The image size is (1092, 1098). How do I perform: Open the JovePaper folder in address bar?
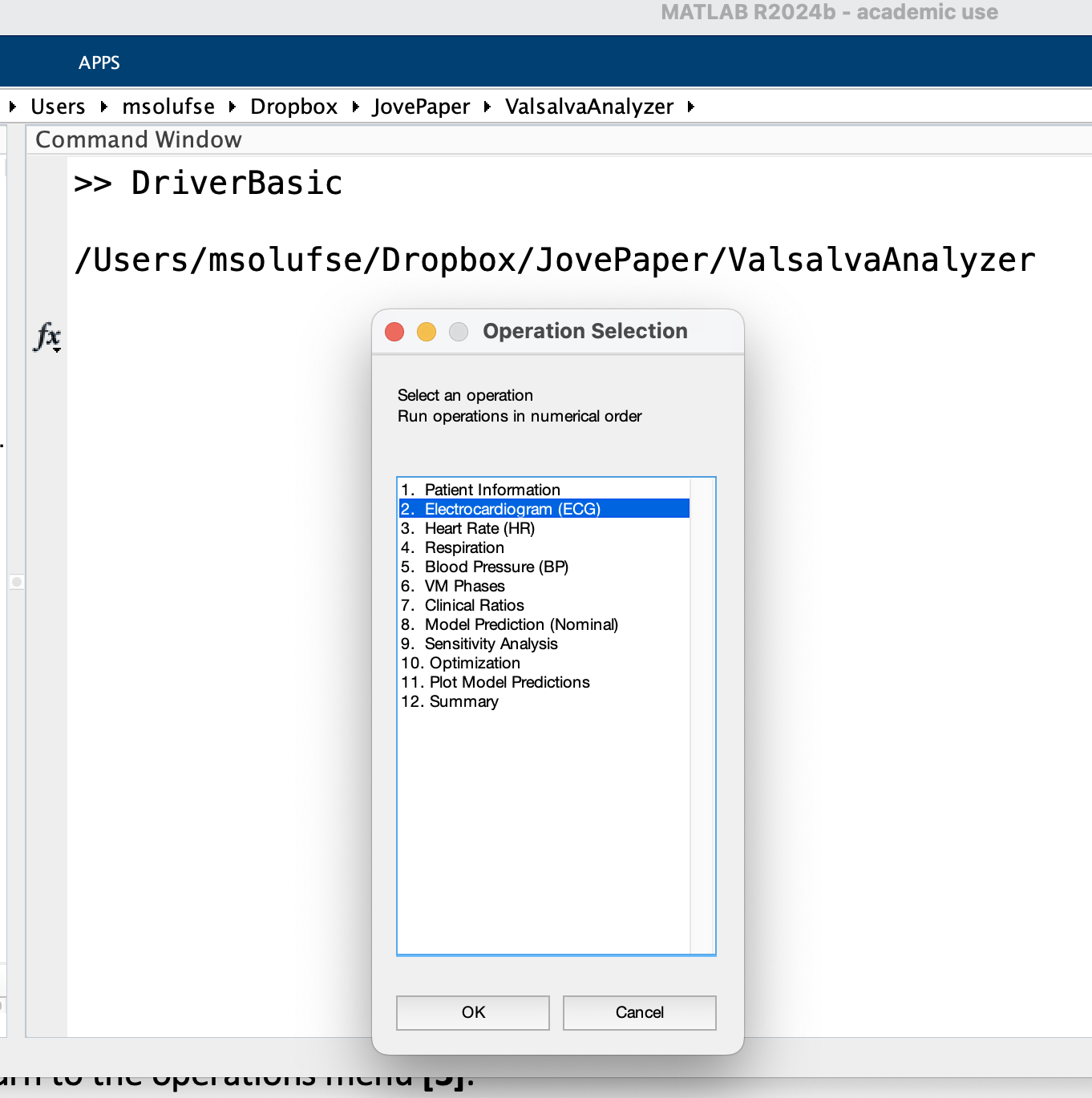(x=421, y=107)
